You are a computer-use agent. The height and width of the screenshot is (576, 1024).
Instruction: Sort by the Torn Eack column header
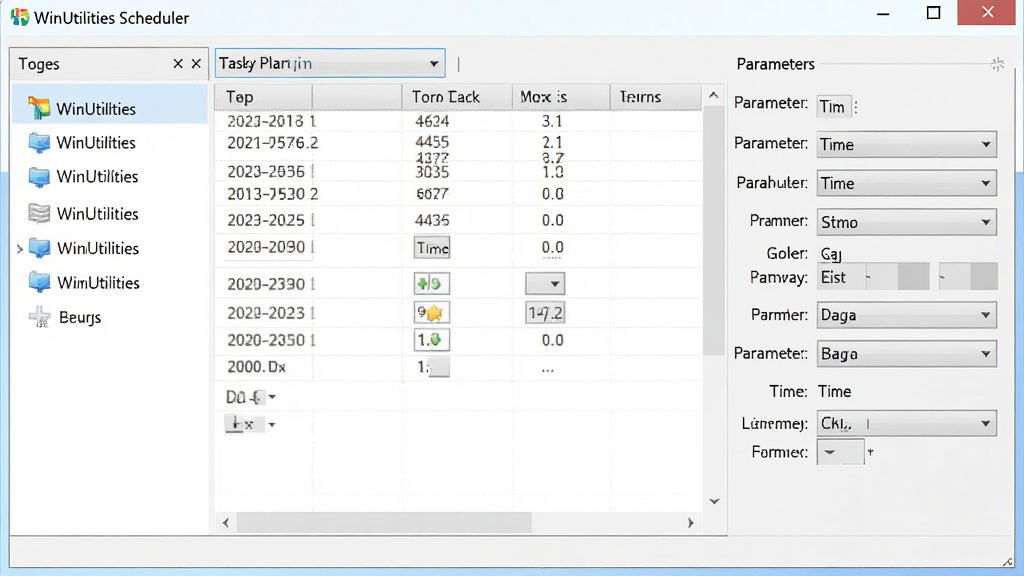(x=456, y=97)
